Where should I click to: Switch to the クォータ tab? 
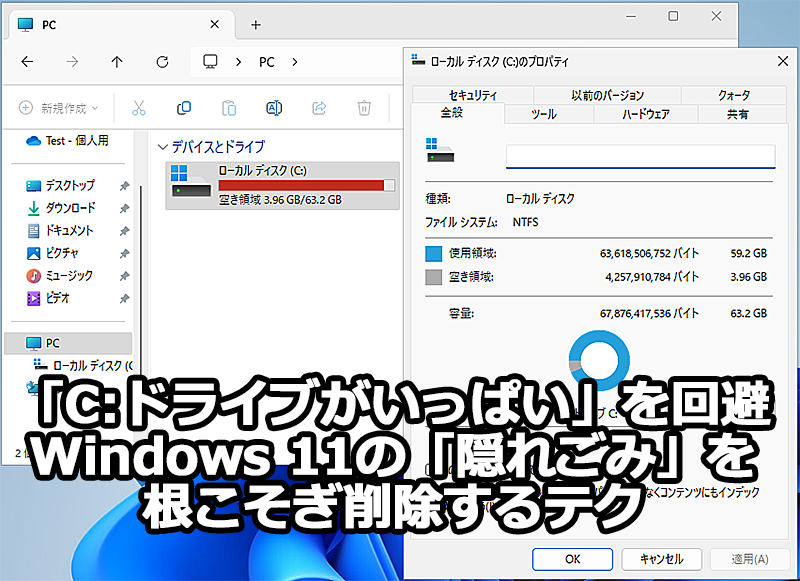734,95
